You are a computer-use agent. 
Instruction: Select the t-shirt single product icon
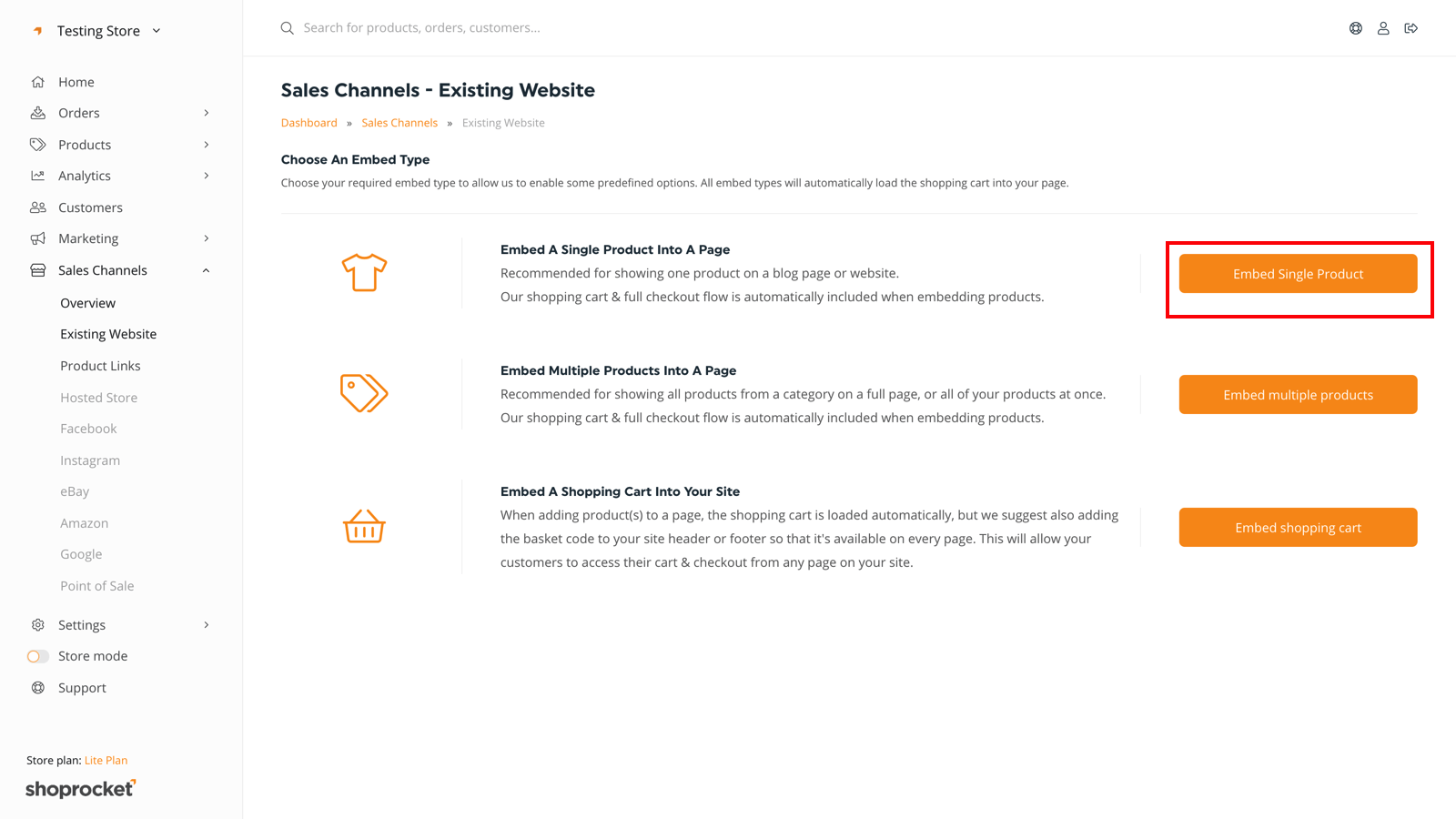tap(364, 271)
